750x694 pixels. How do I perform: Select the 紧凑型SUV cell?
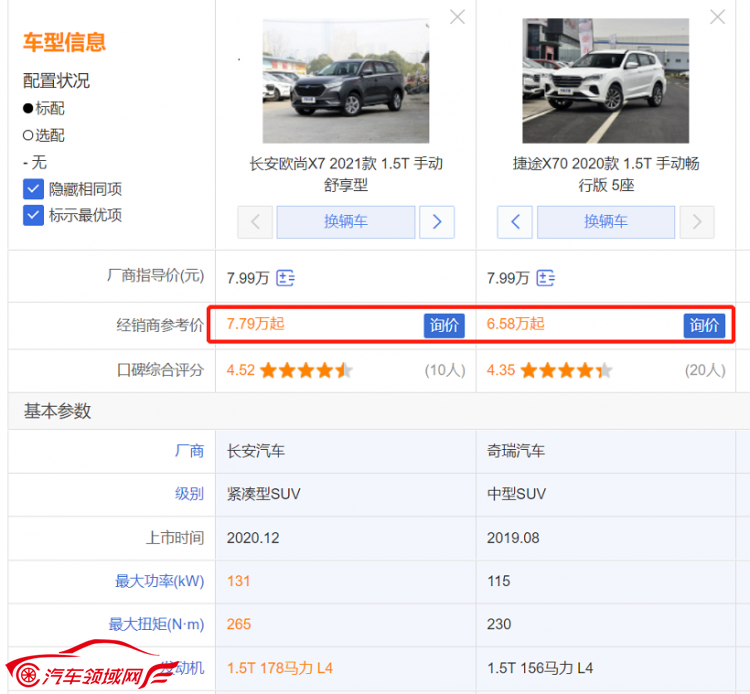pos(346,494)
